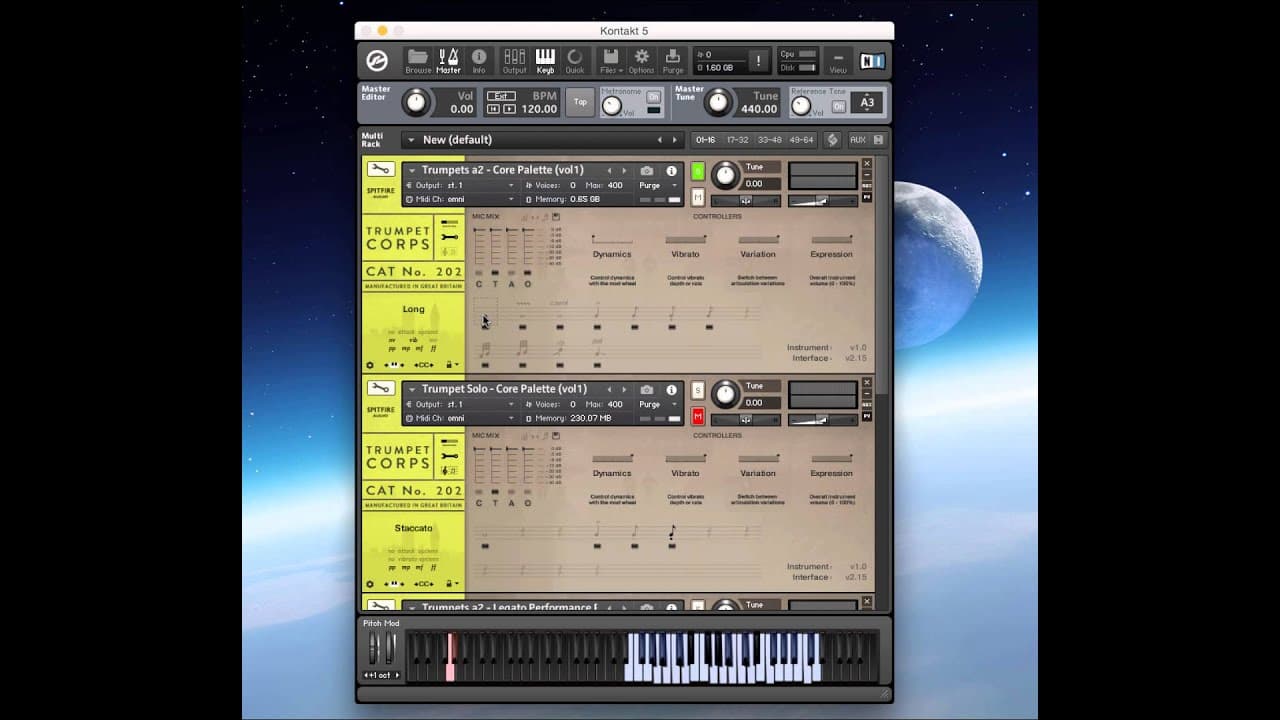Open the Browse folder panel
1280x720 pixels.
(x=418, y=61)
